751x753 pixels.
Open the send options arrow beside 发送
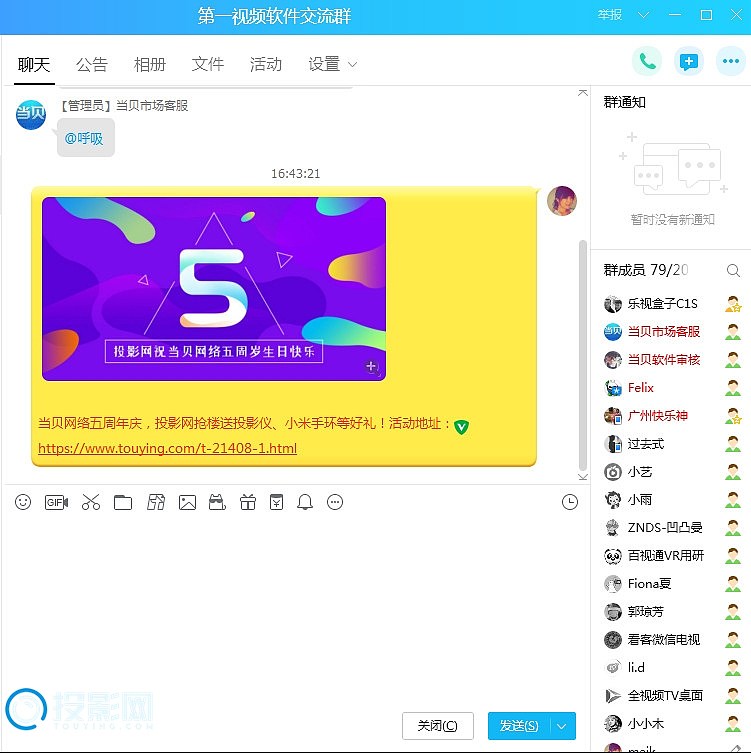562,726
